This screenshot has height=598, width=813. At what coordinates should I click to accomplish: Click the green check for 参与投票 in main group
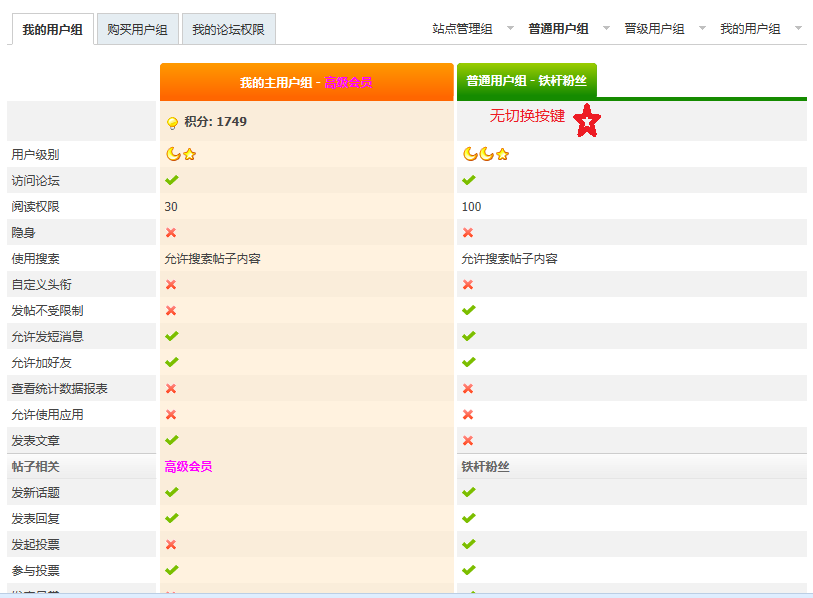click(171, 570)
